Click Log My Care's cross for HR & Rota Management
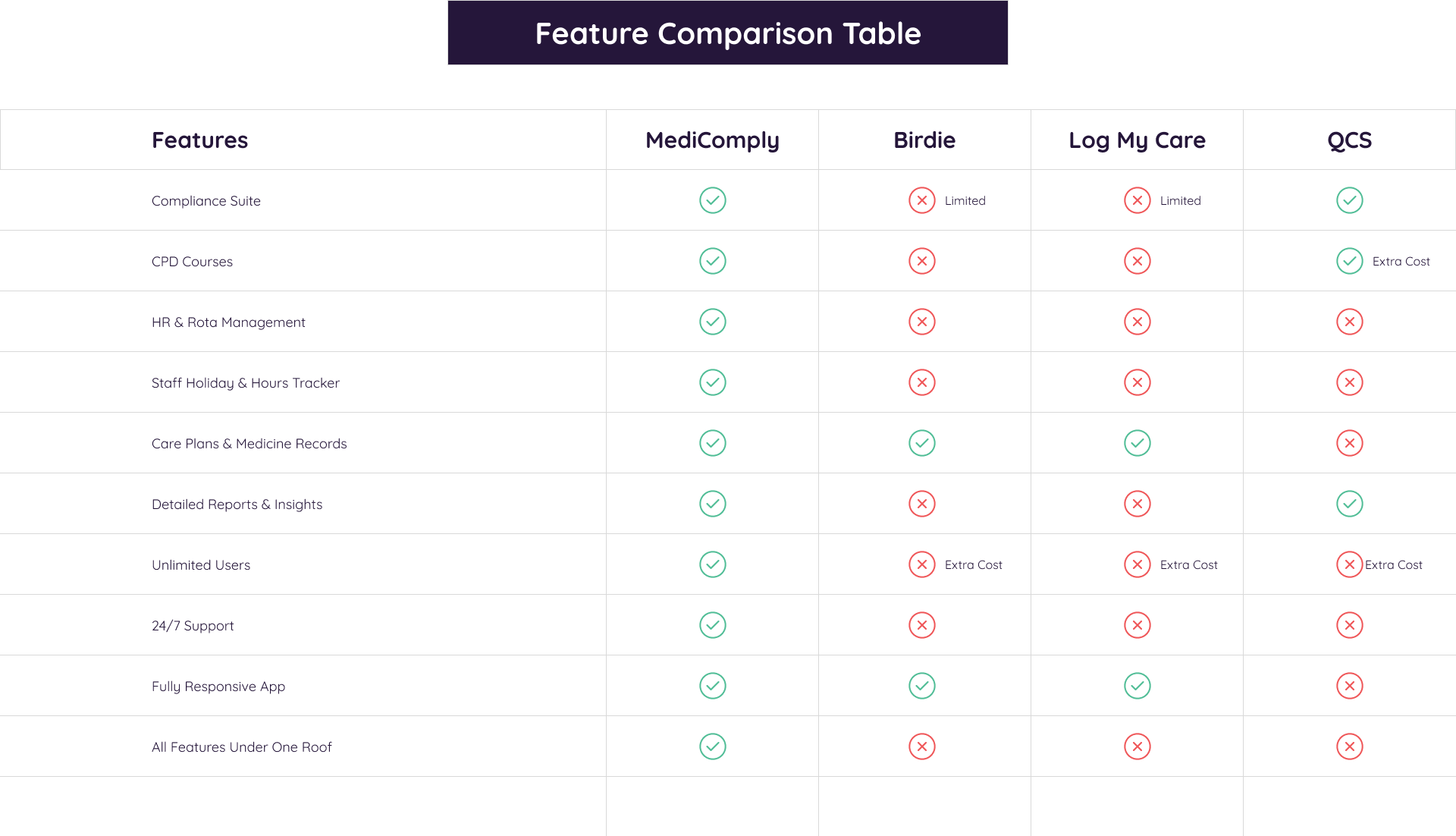The height and width of the screenshot is (836, 1456). tap(1137, 322)
